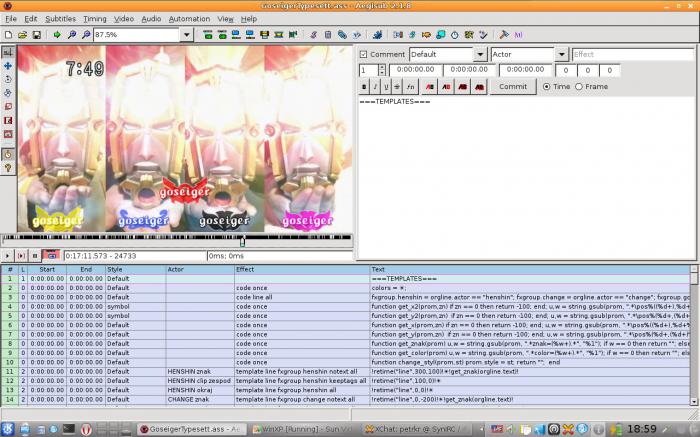Click the green Jump to arrow icon
This screenshot has width=700, height=437.
coord(57,35)
